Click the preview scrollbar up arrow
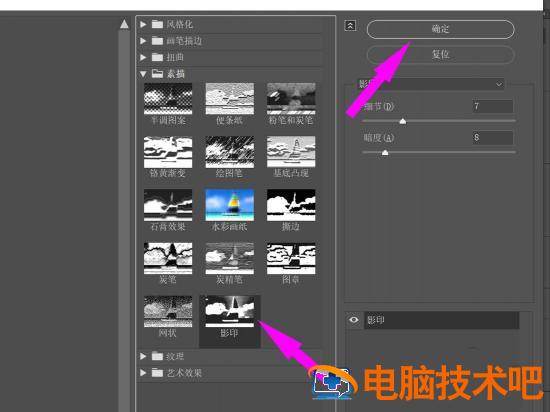 coord(124,24)
